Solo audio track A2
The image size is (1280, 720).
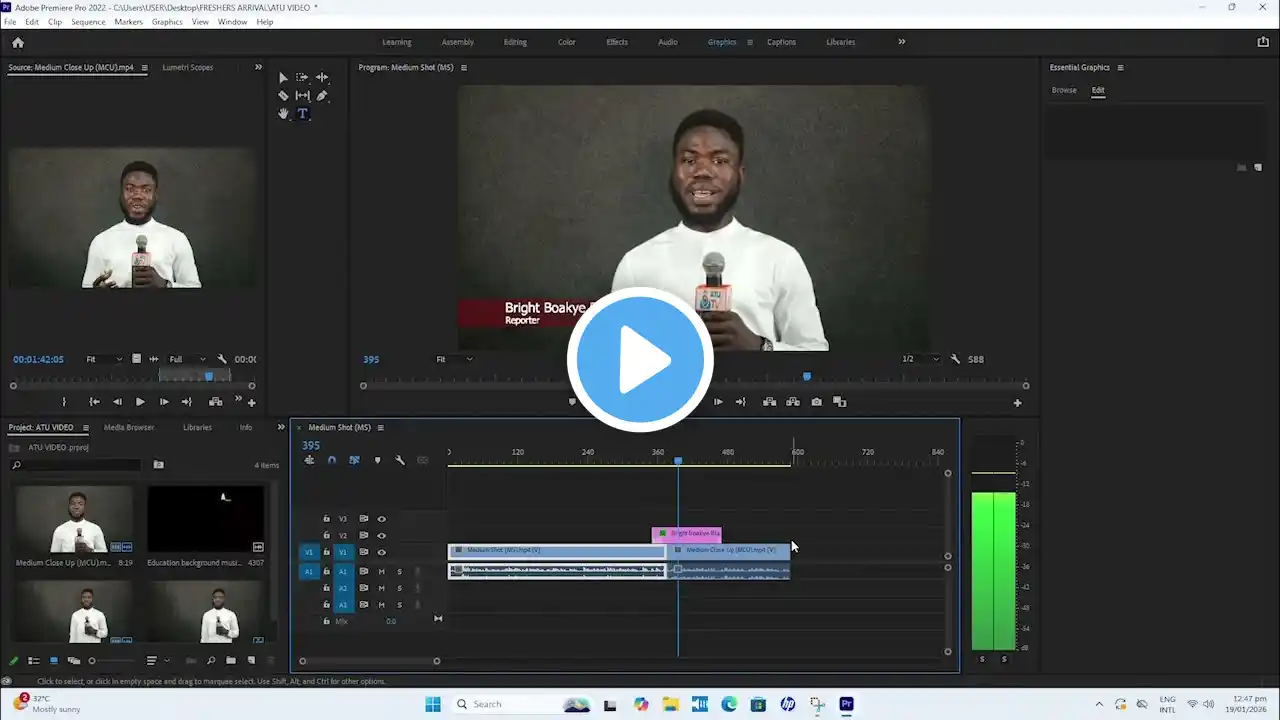[x=399, y=588]
